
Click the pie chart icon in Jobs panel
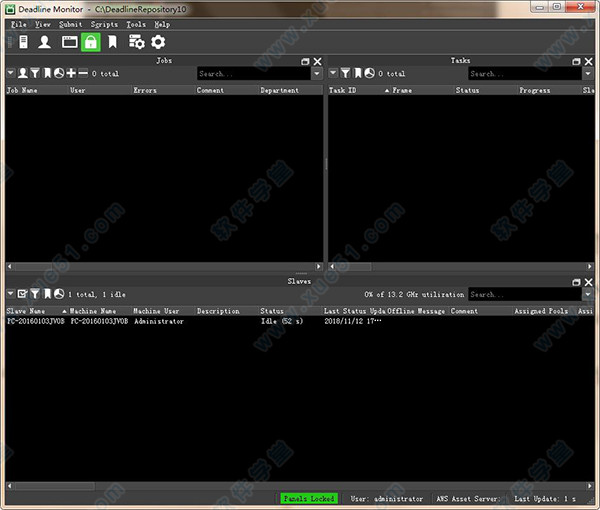tap(59, 73)
